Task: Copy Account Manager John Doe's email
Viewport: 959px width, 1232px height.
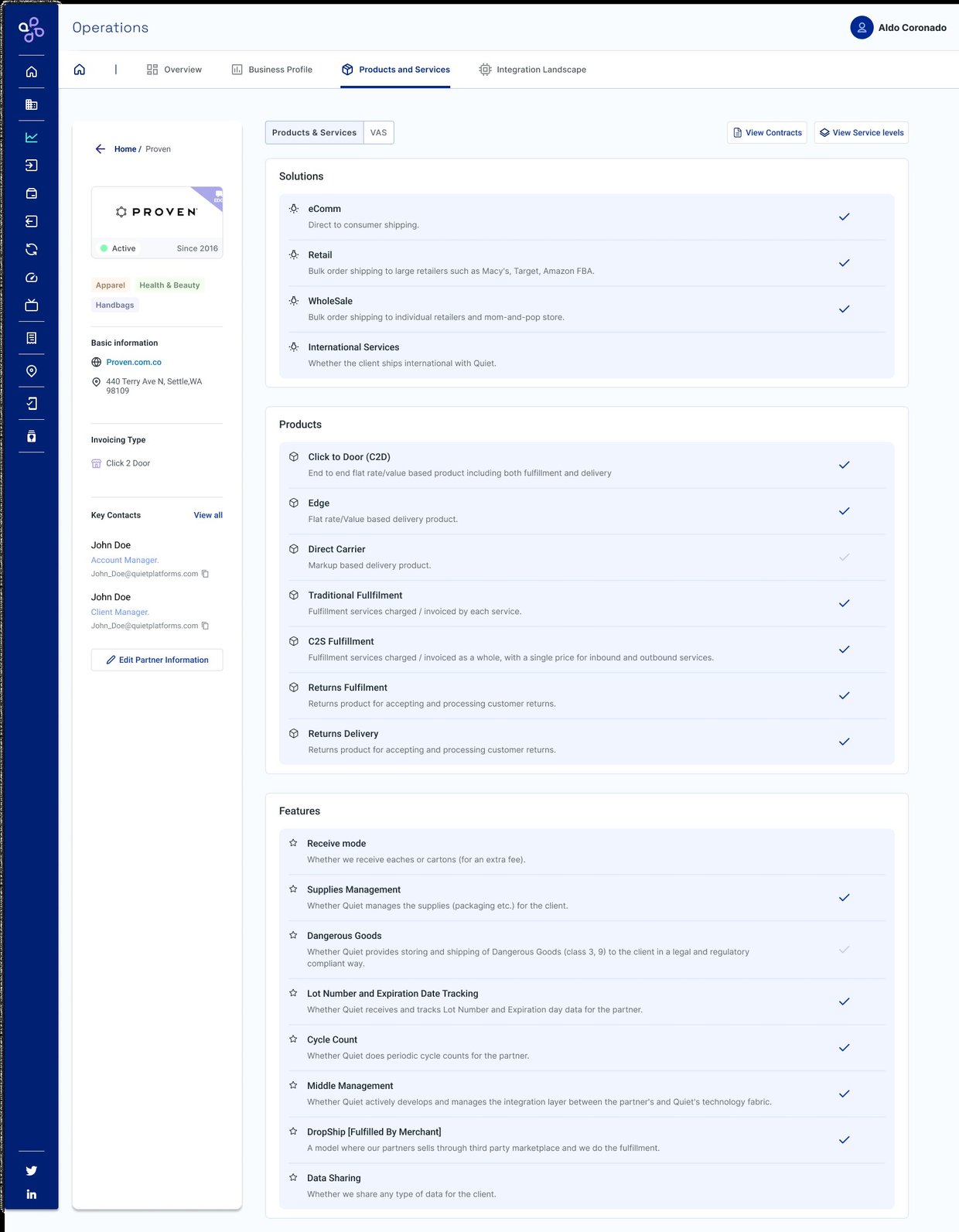Action: coord(205,574)
